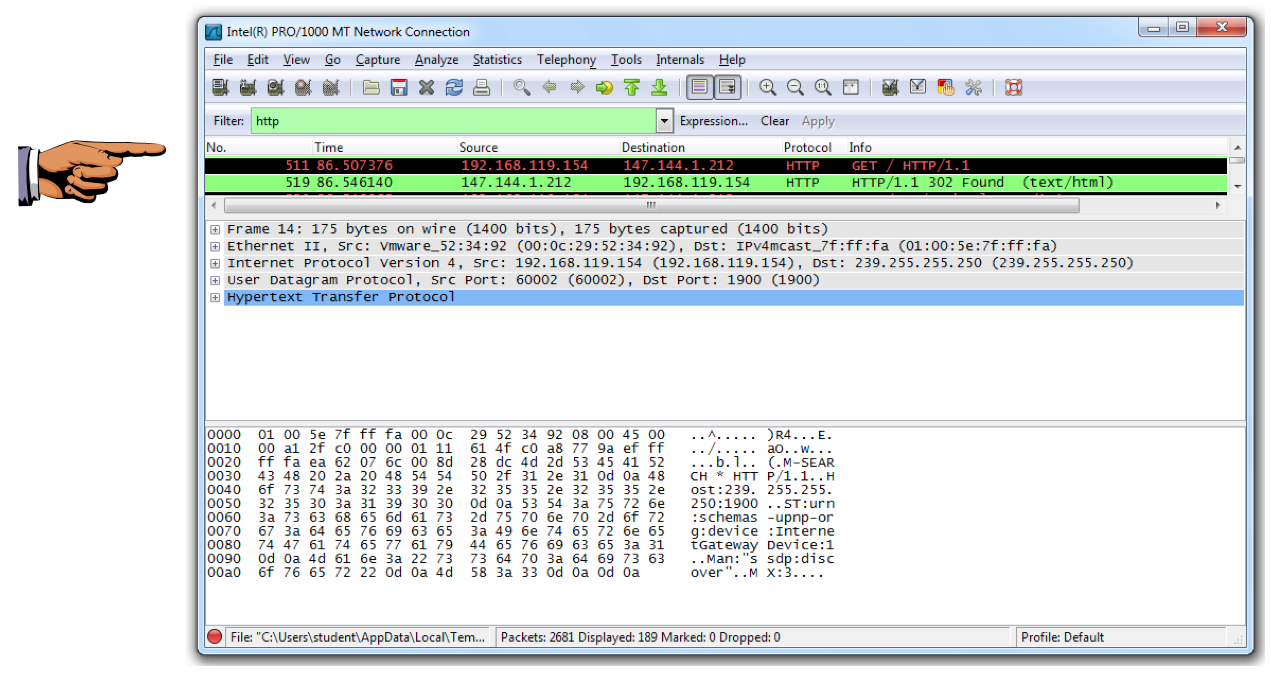Stop the running live capture

coord(304,88)
